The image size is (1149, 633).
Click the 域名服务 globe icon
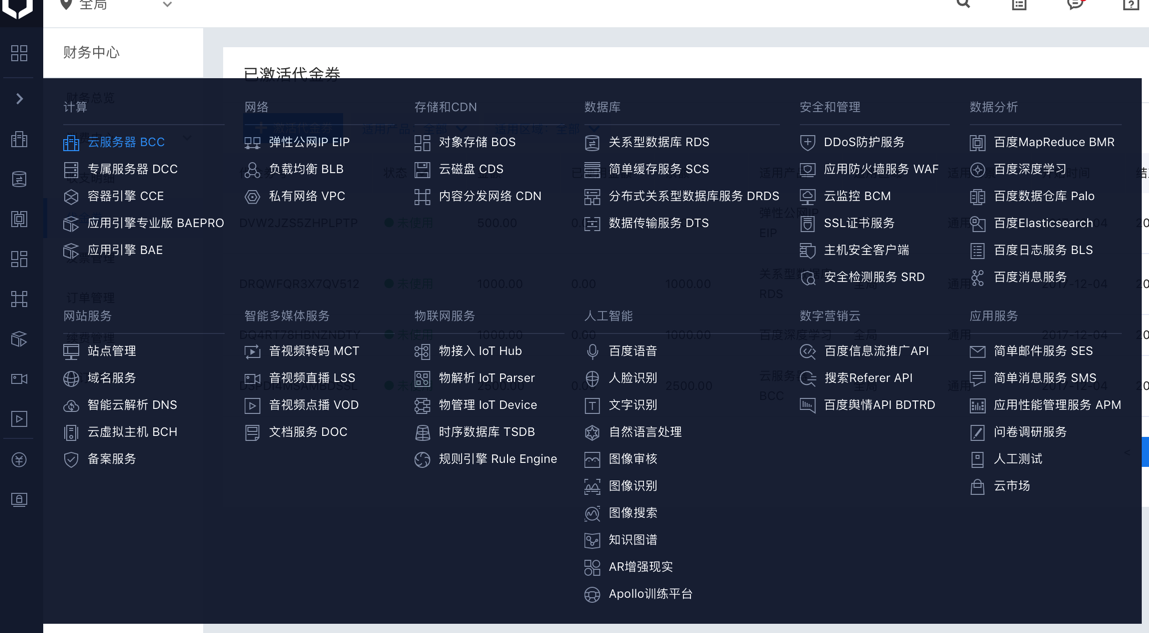pyautogui.click(x=71, y=379)
